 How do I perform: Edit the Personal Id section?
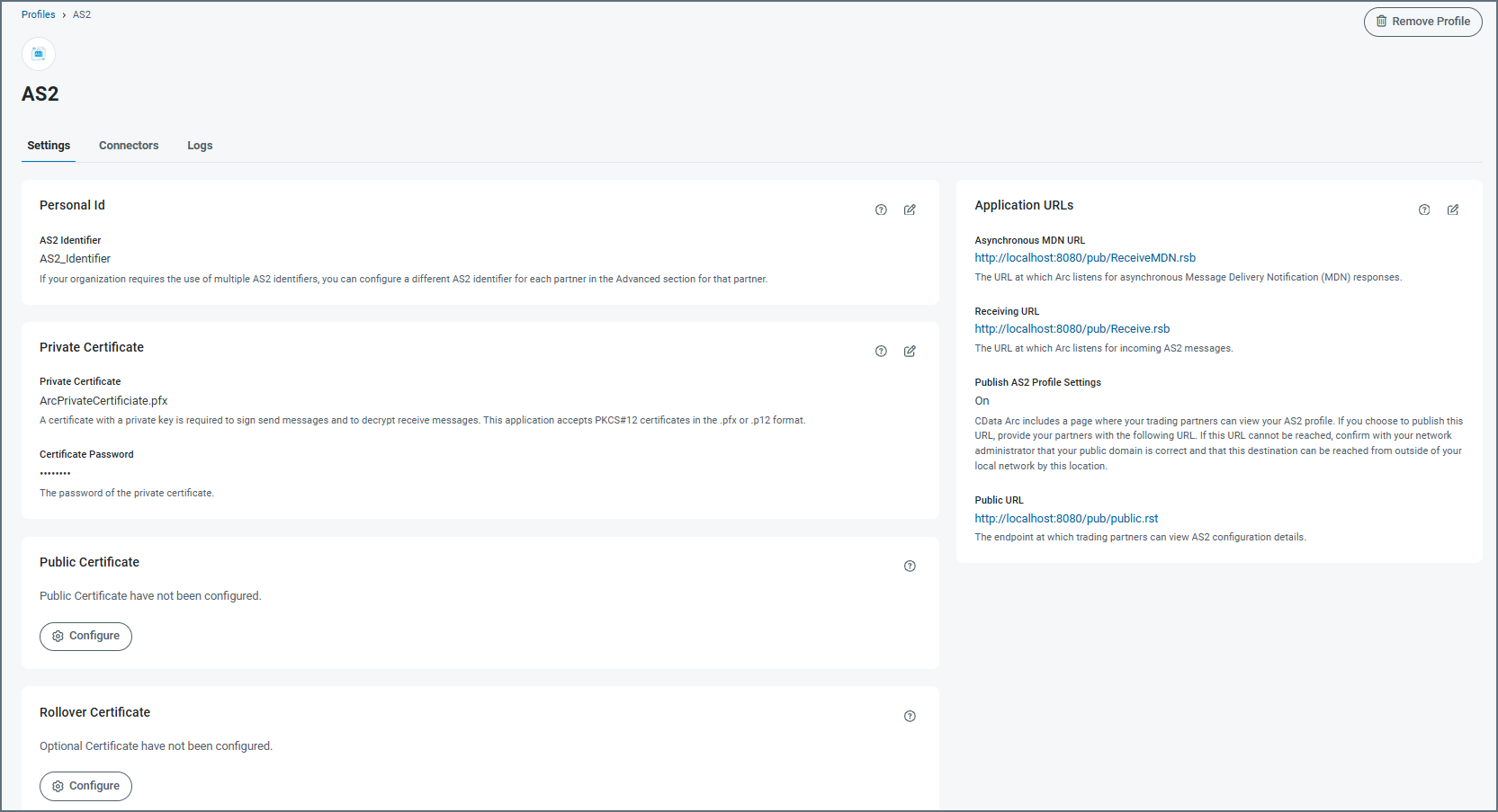pyautogui.click(x=910, y=210)
